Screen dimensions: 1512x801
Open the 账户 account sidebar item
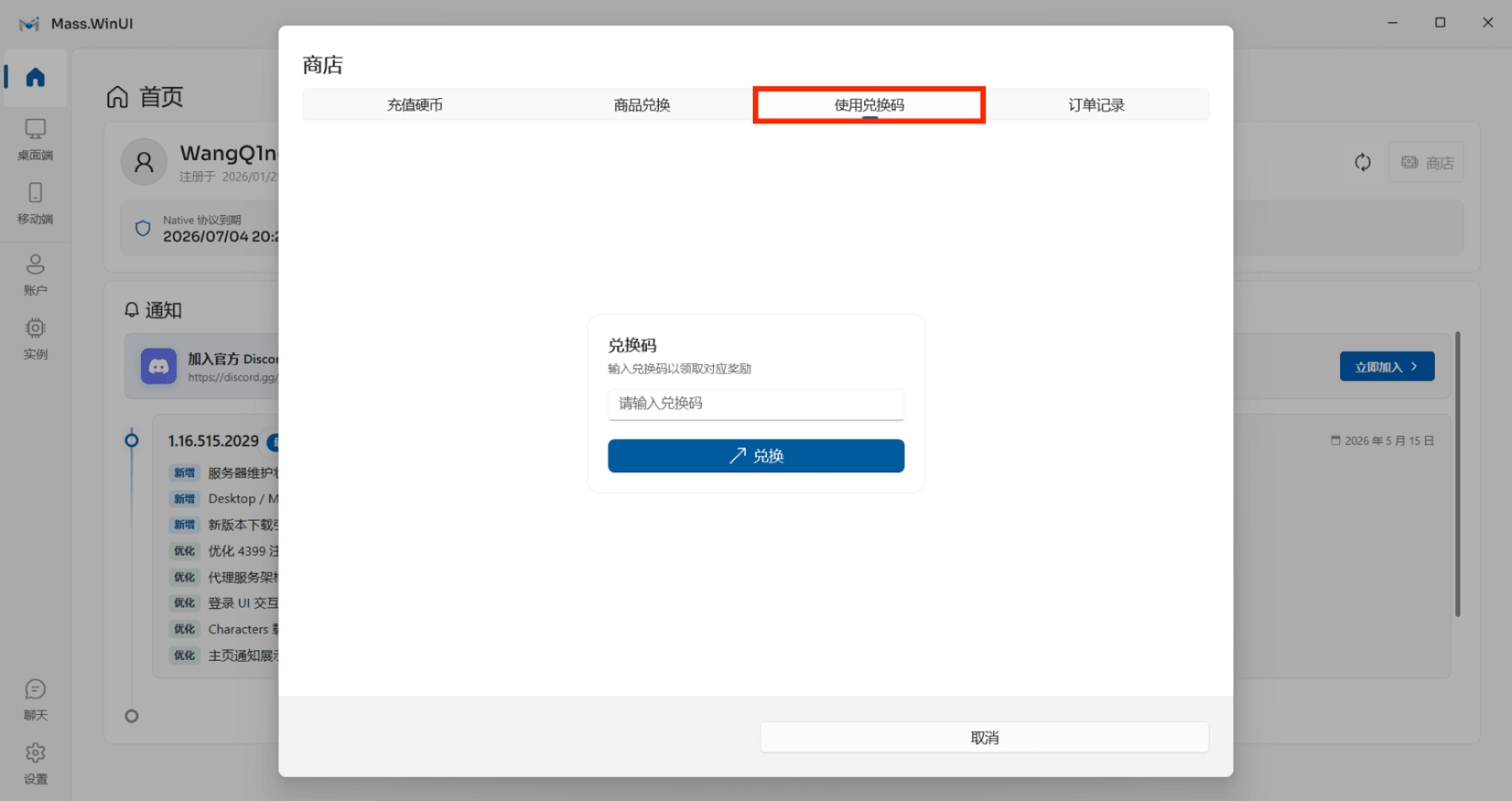point(35,275)
